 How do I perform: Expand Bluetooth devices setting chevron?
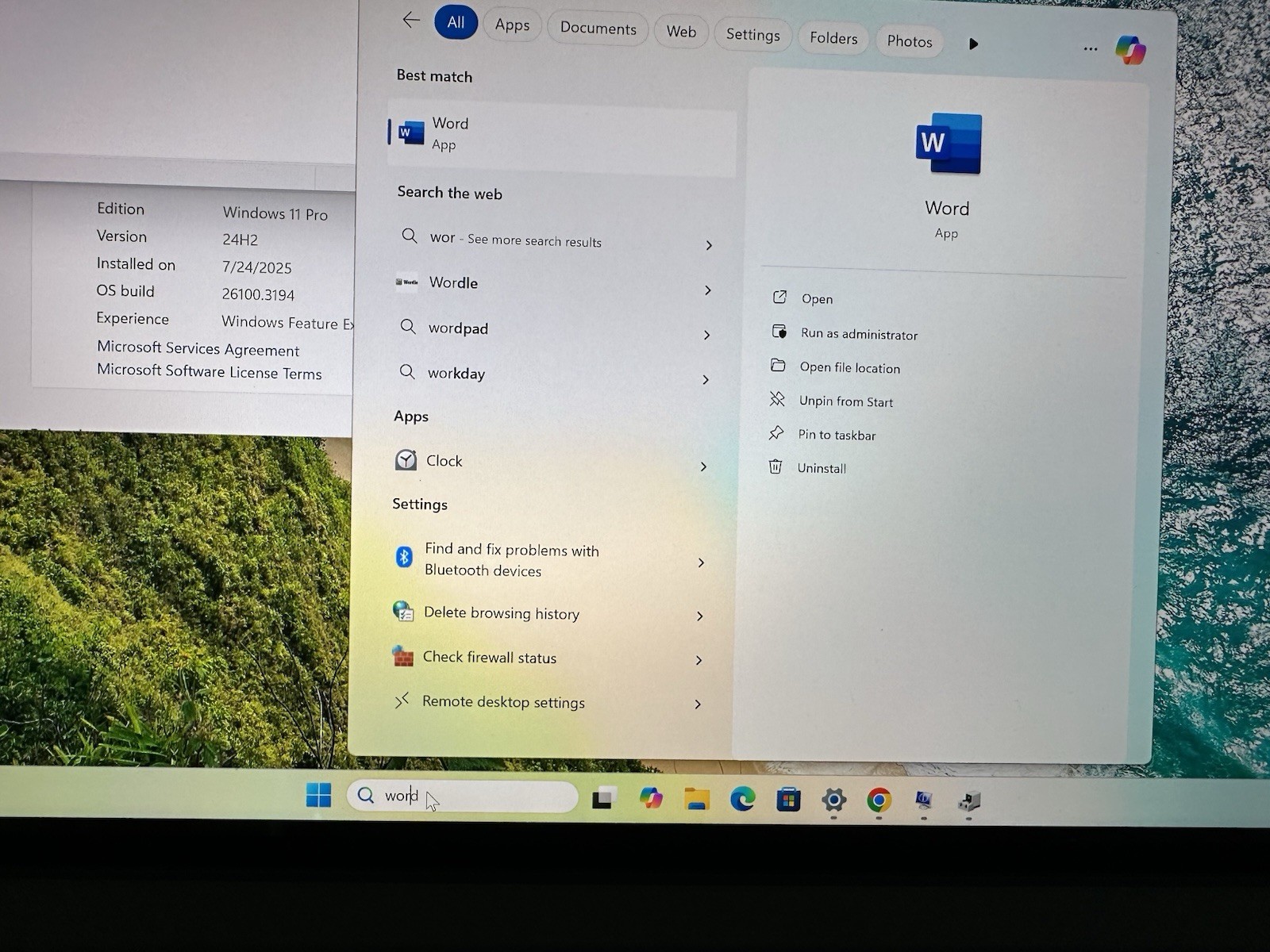[x=701, y=562]
